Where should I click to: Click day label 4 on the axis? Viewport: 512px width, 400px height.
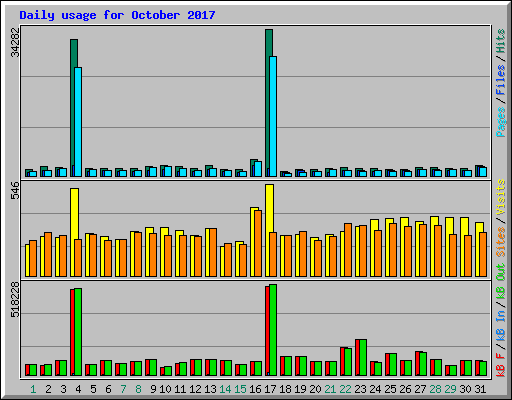tap(78, 389)
